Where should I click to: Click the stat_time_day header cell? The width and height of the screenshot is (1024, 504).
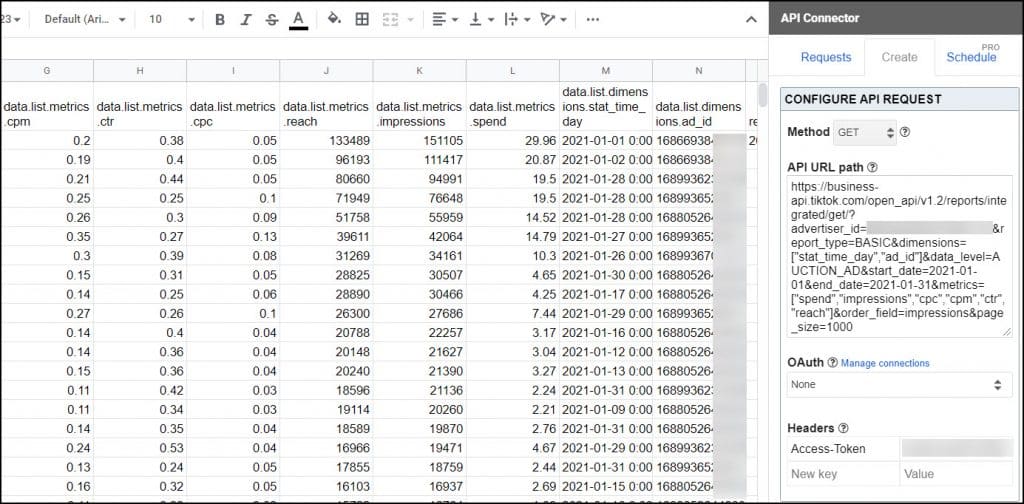point(606,106)
